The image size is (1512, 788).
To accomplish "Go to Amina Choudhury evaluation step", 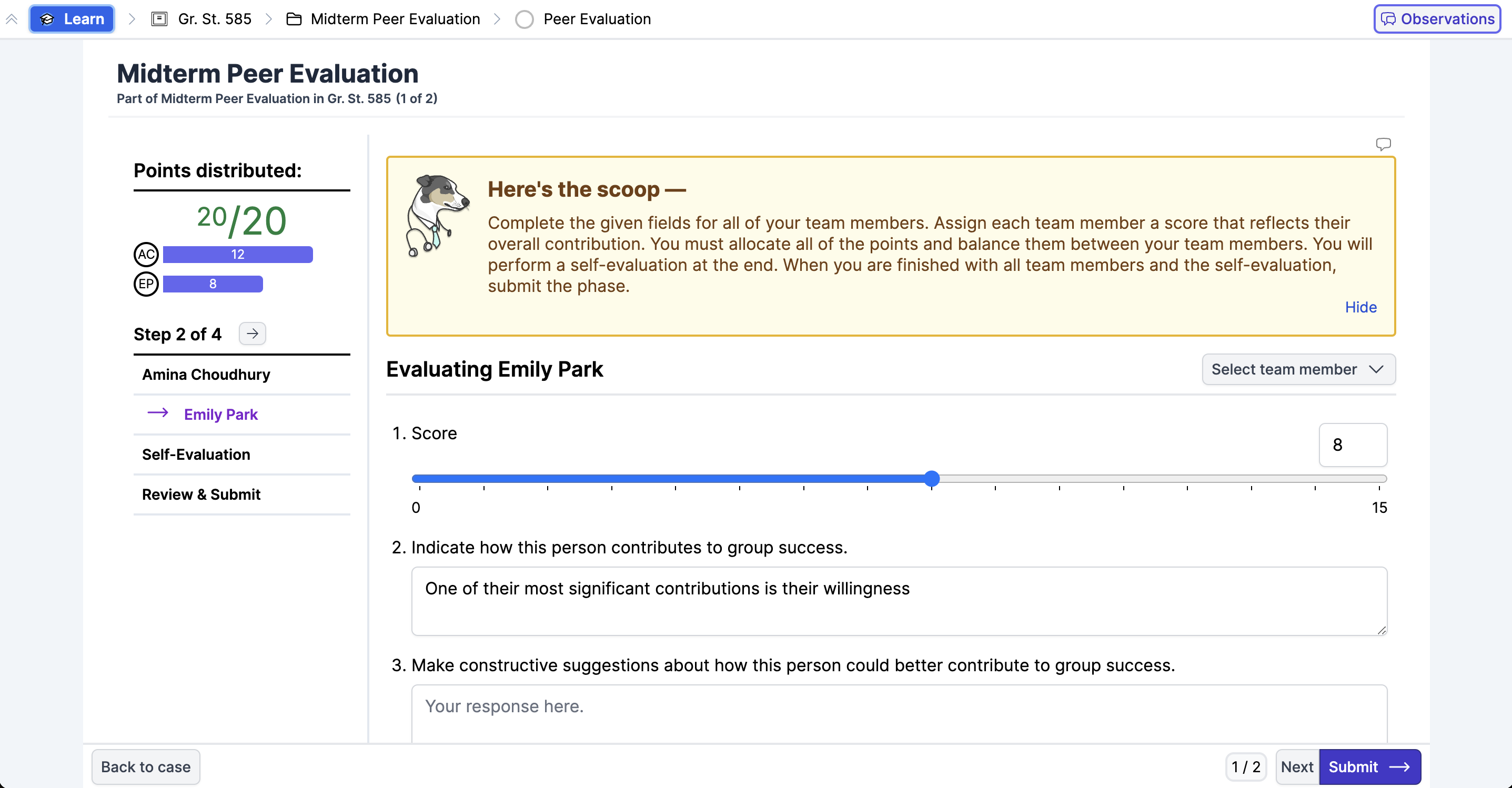I will (x=206, y=375).
